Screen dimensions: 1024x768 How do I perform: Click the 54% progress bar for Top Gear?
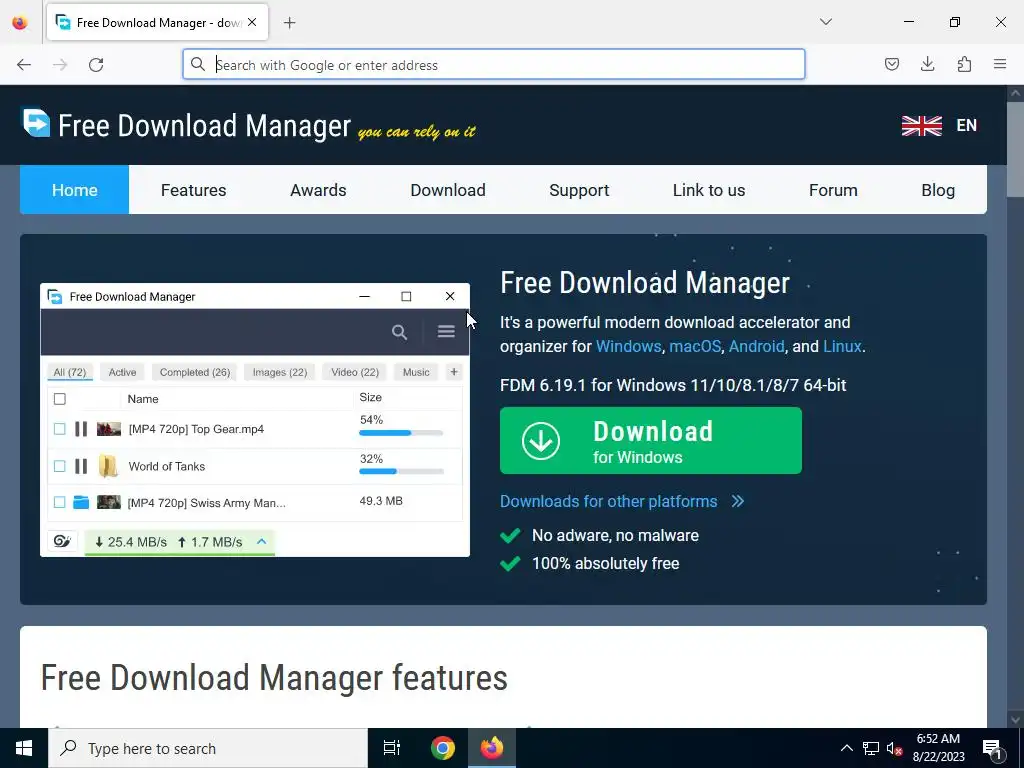[x=401, y=433]
